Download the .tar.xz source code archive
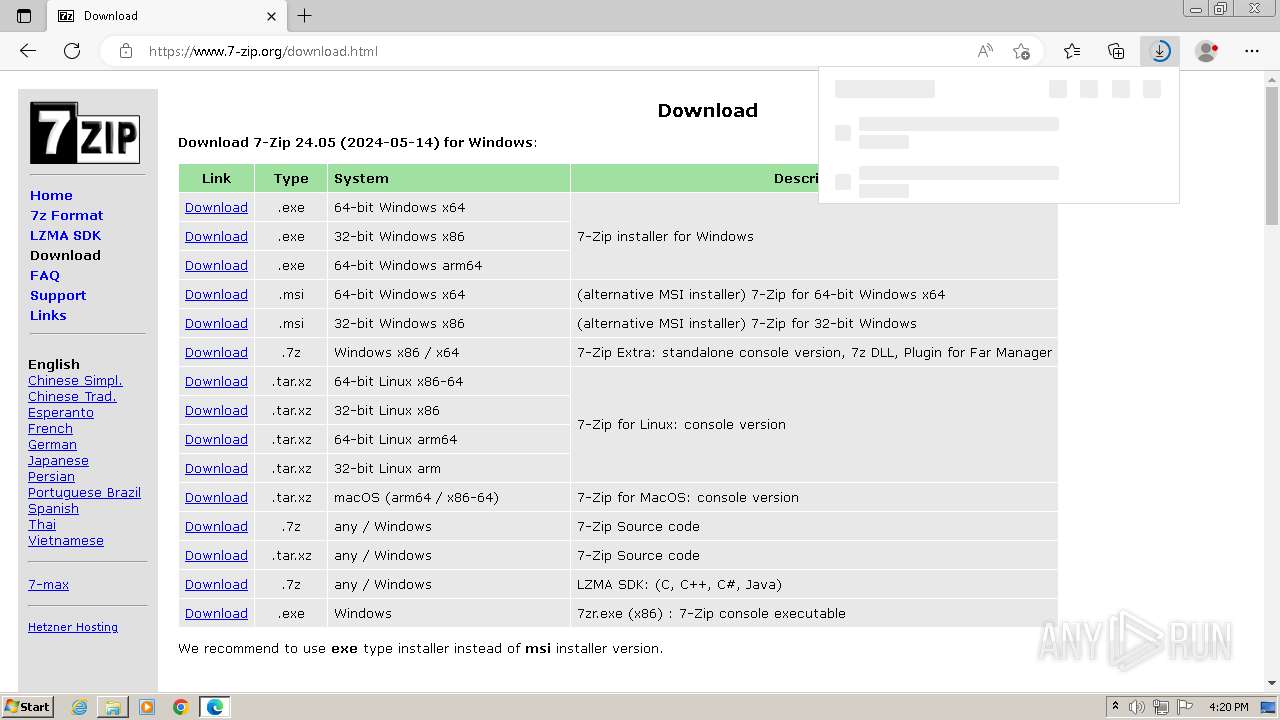This screenshot has height=720, width=1280. pyautogui.click(x=216, y=555)
